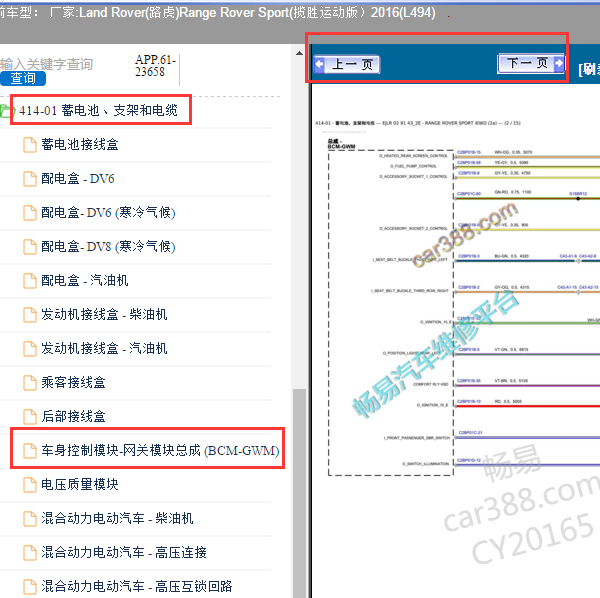Click page icon beside 配电盒- DV8 (寒冷气候)
Viewport: 600px width, 598px height.
pyautogui.click(x=30, y=247)
